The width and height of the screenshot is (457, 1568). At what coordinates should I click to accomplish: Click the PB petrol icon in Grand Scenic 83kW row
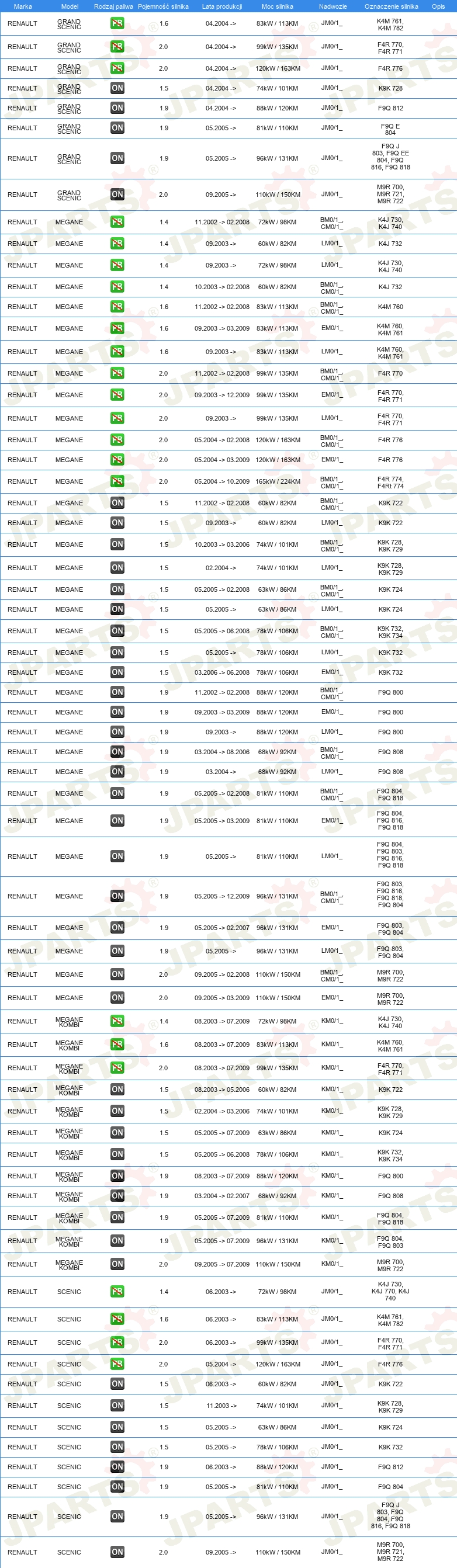pyautogui.click(x=117, y=23)
